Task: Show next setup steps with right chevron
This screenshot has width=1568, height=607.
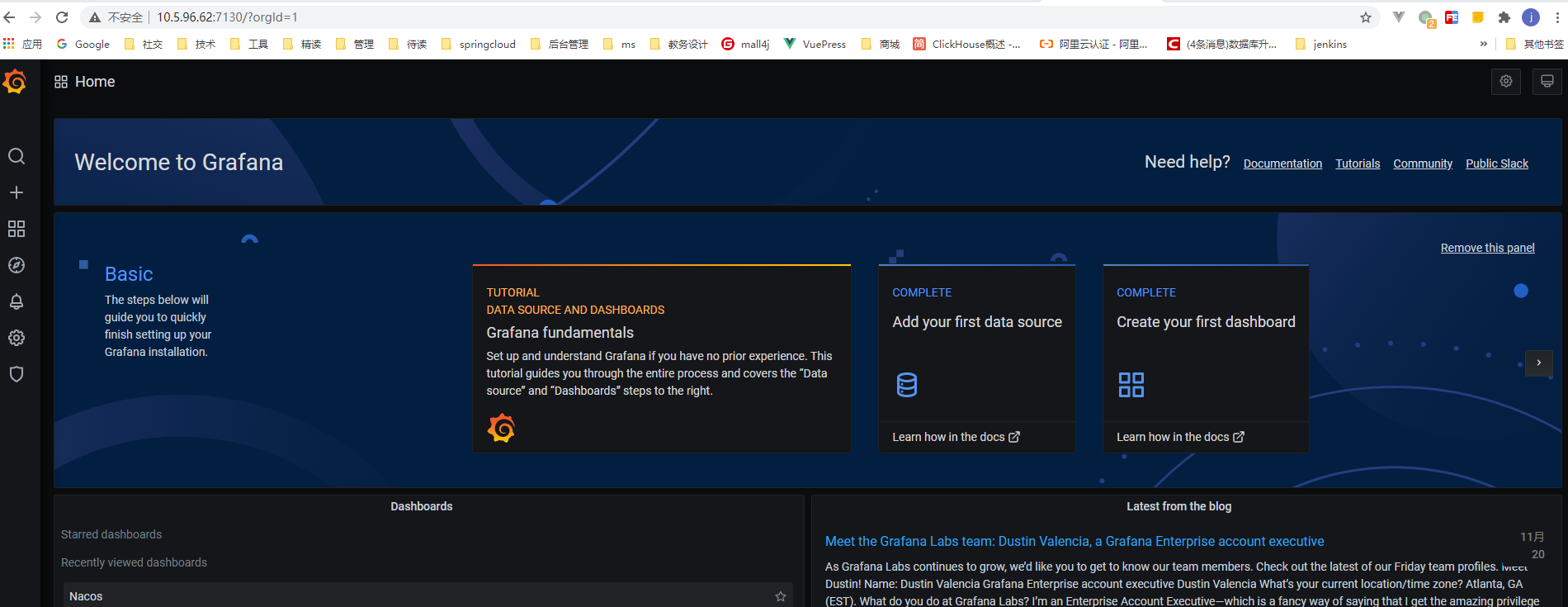Action: [x=1539, y=363]
